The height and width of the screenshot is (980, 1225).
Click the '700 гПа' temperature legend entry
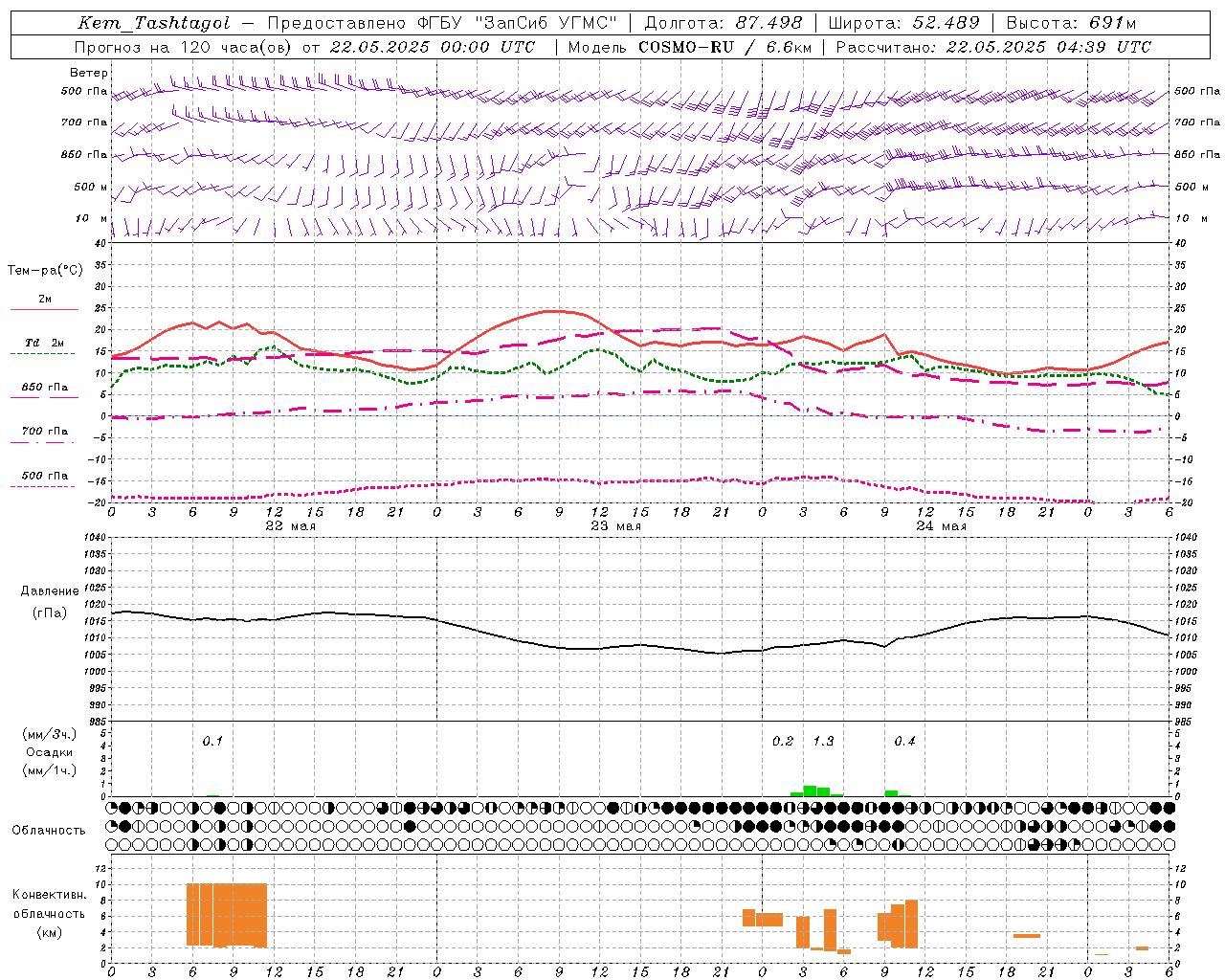click(45, 432)
